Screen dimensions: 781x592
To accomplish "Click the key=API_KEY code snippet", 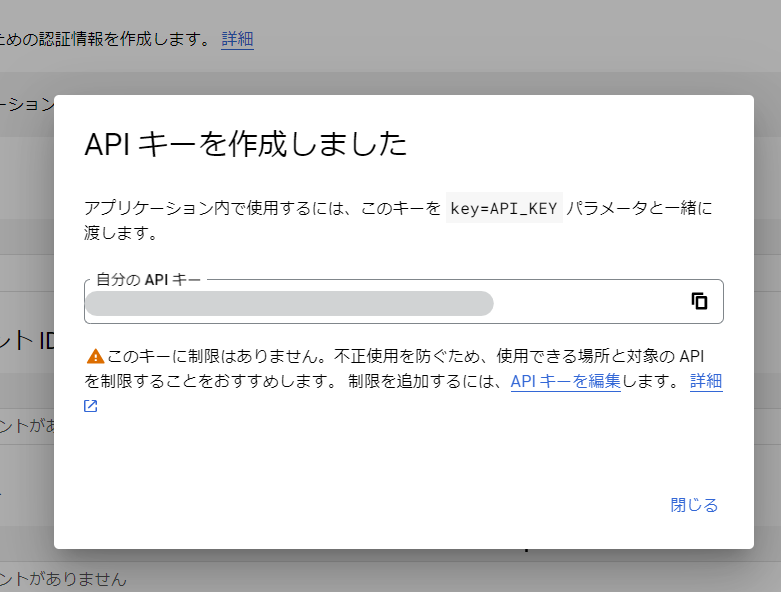I will click(504, 208).
